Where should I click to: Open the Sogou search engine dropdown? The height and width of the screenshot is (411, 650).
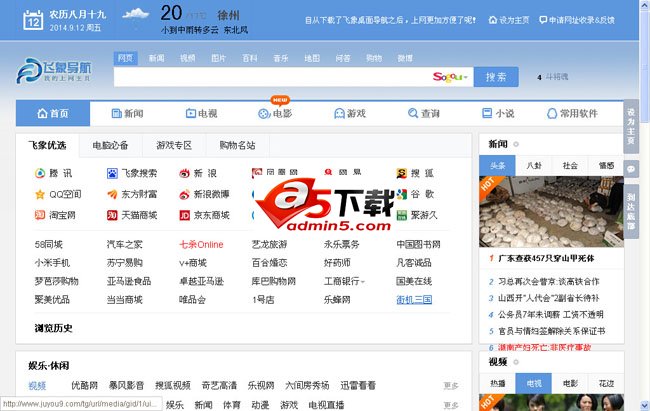(x=466, y=77)
